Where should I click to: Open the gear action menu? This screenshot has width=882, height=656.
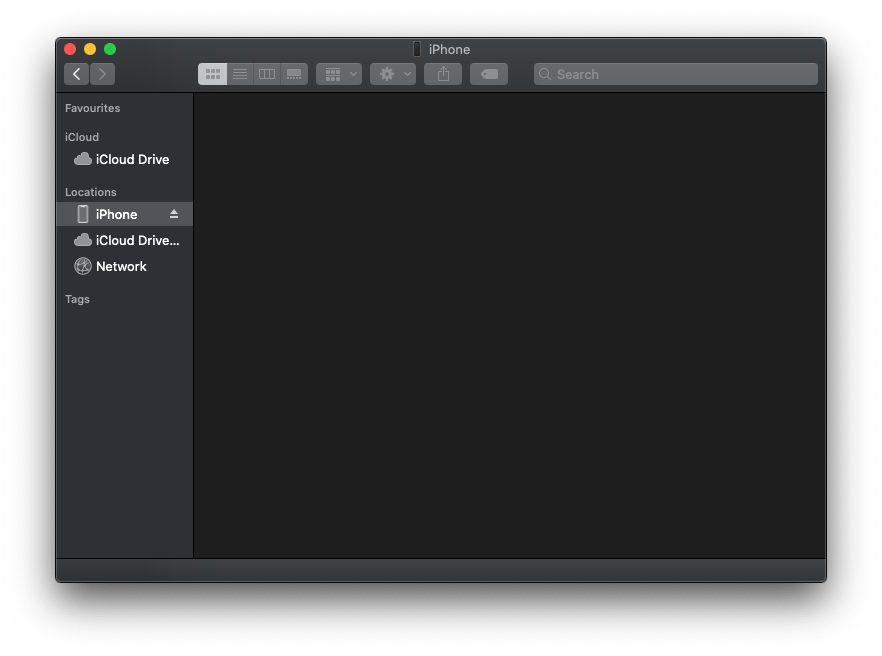(393, 74)
